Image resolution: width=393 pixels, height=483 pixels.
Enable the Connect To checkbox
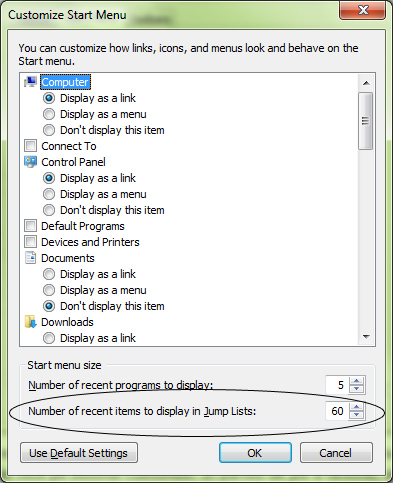30,146
